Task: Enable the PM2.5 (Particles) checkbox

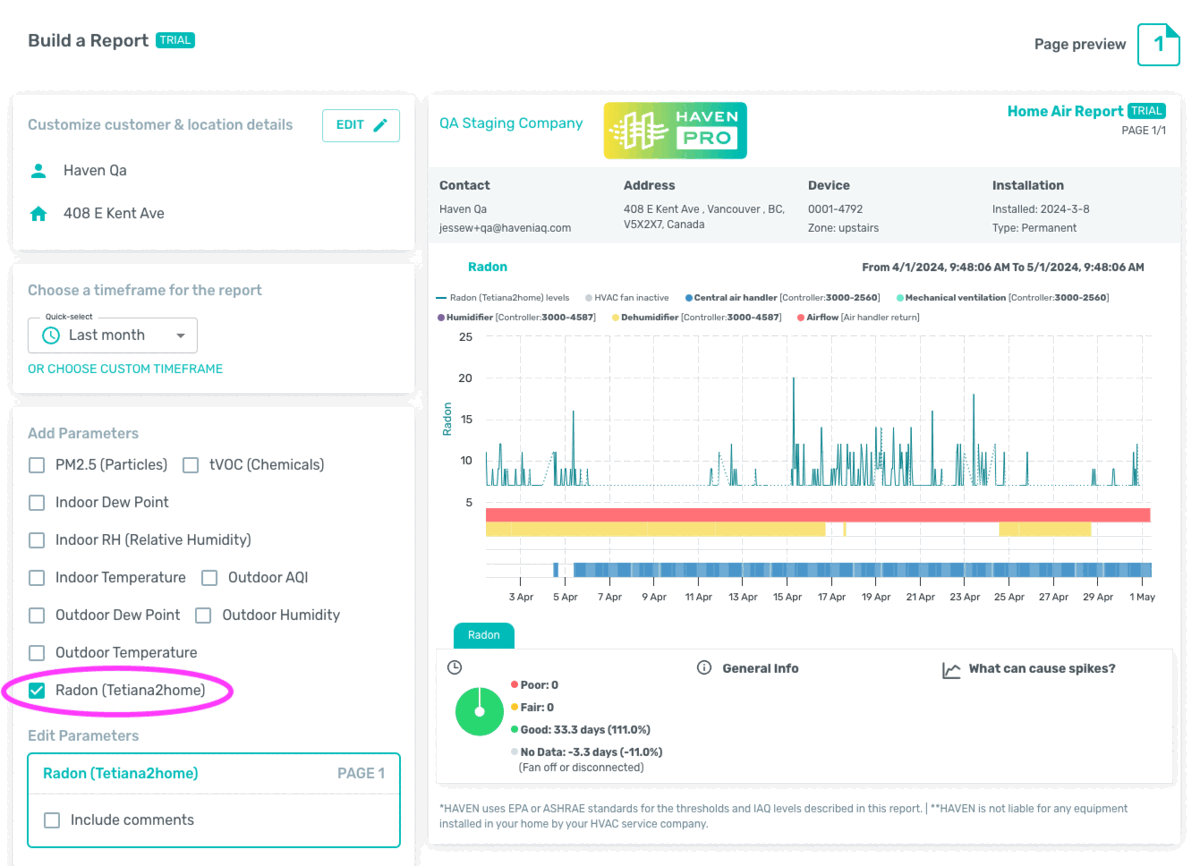Action: pos(37,465)
